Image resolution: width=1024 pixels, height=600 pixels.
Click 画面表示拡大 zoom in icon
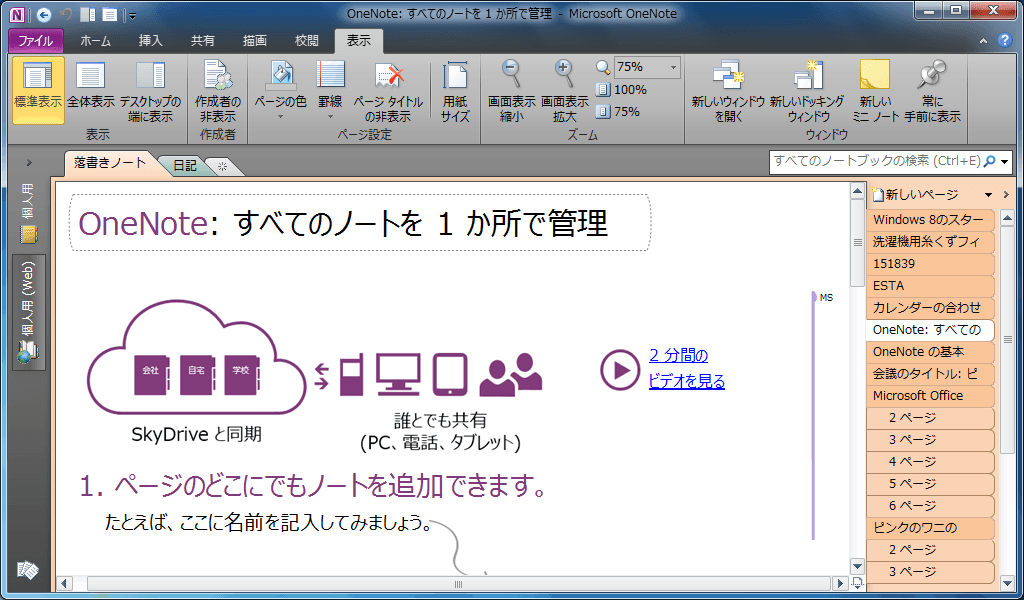pos(564,90)
